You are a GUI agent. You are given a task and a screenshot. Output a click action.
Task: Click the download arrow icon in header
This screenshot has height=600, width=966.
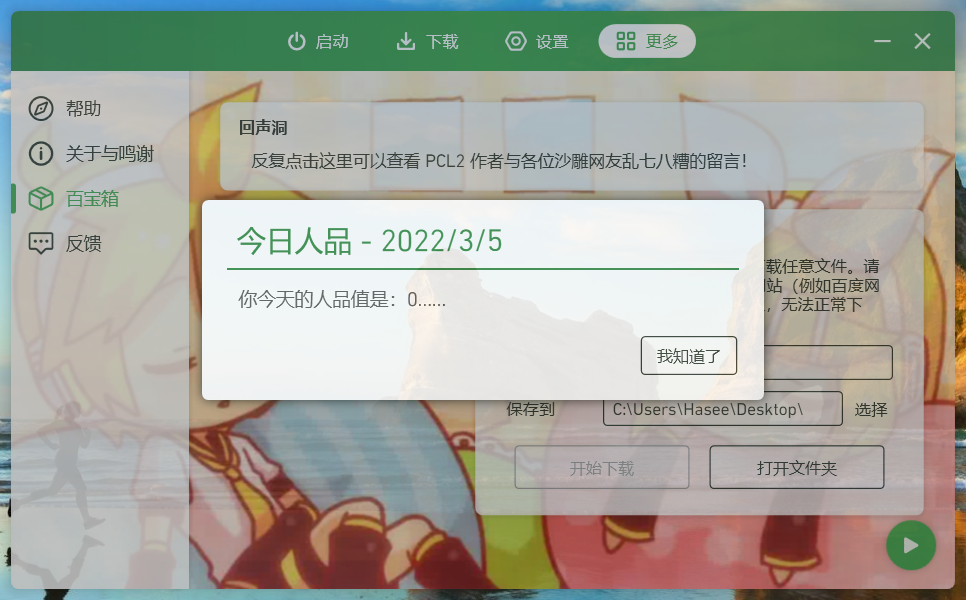point(405,41)
